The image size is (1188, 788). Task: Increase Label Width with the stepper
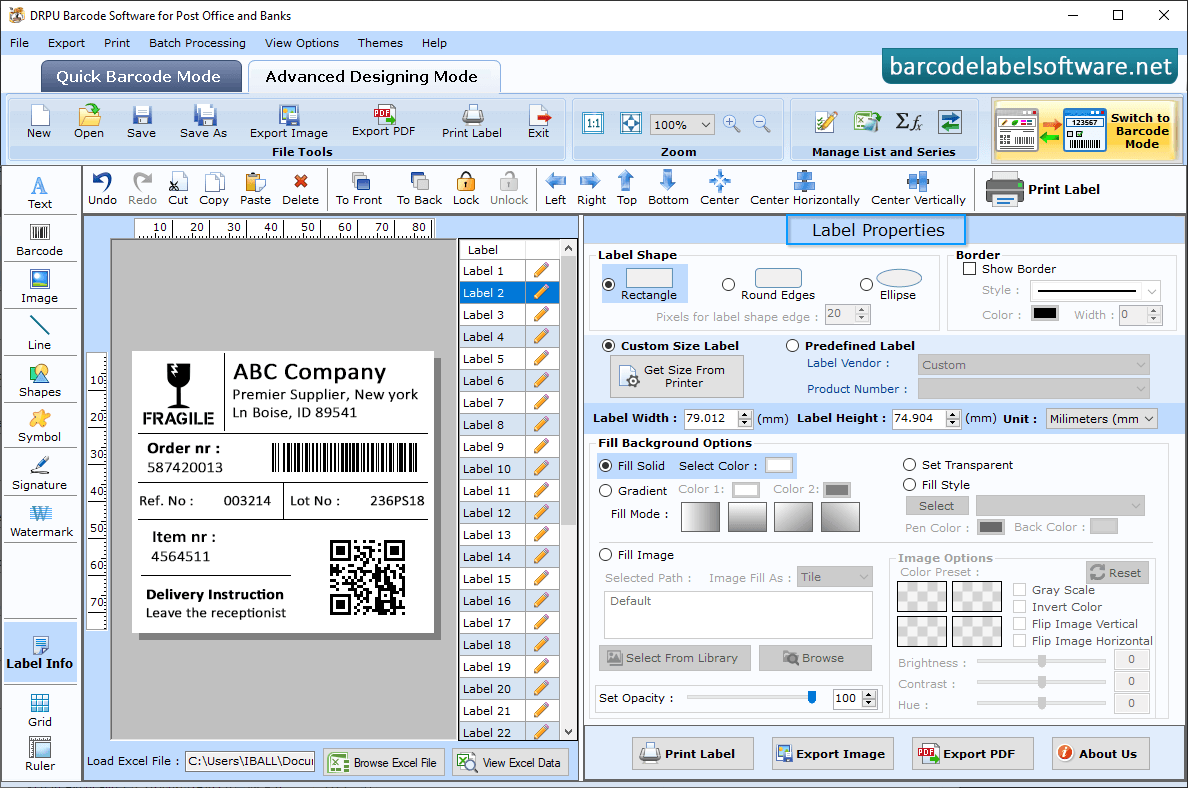(x=745, y=414)
